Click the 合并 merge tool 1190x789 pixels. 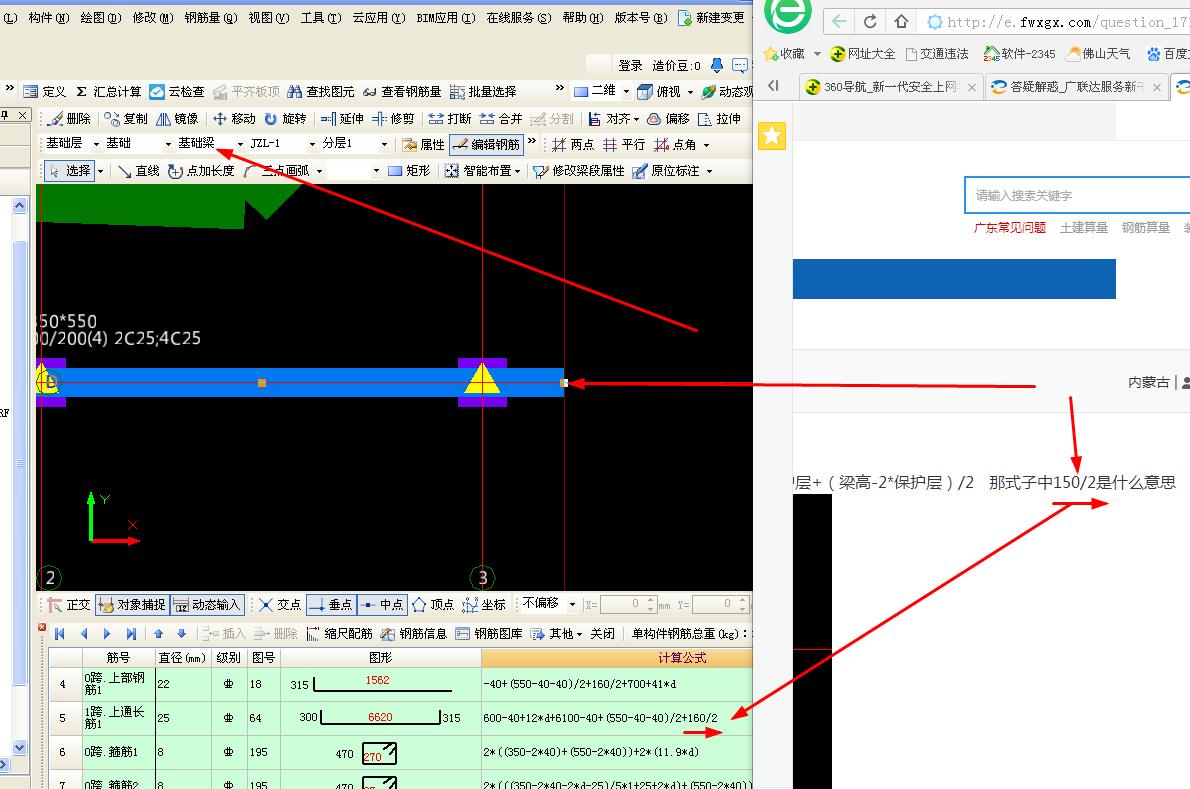[501, 119]
